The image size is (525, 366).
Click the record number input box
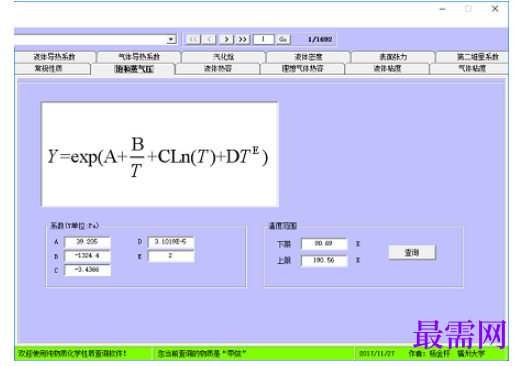pyautogui.click(x=264, y=39)
